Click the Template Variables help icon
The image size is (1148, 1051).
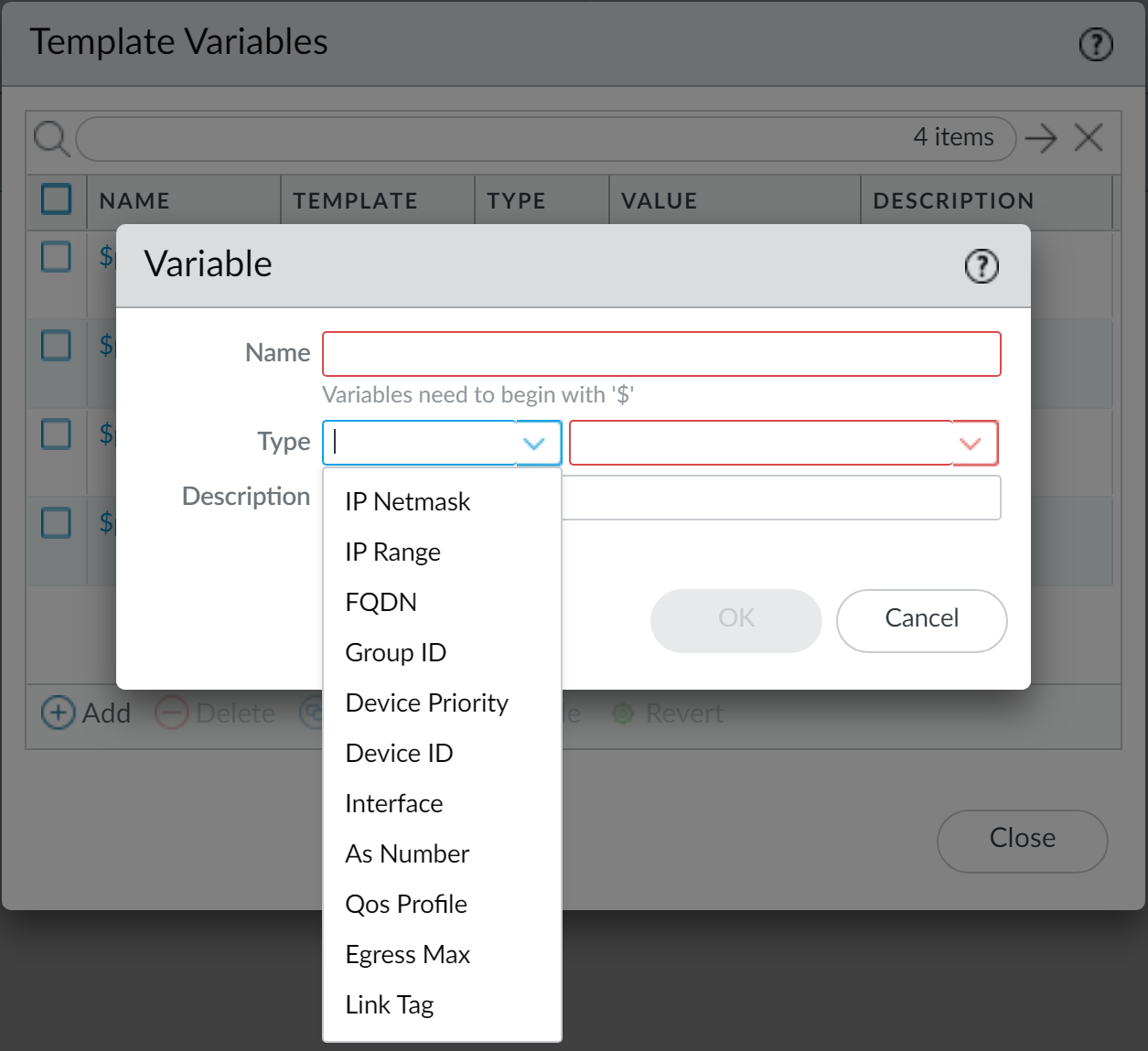[x=1096, y=44]
